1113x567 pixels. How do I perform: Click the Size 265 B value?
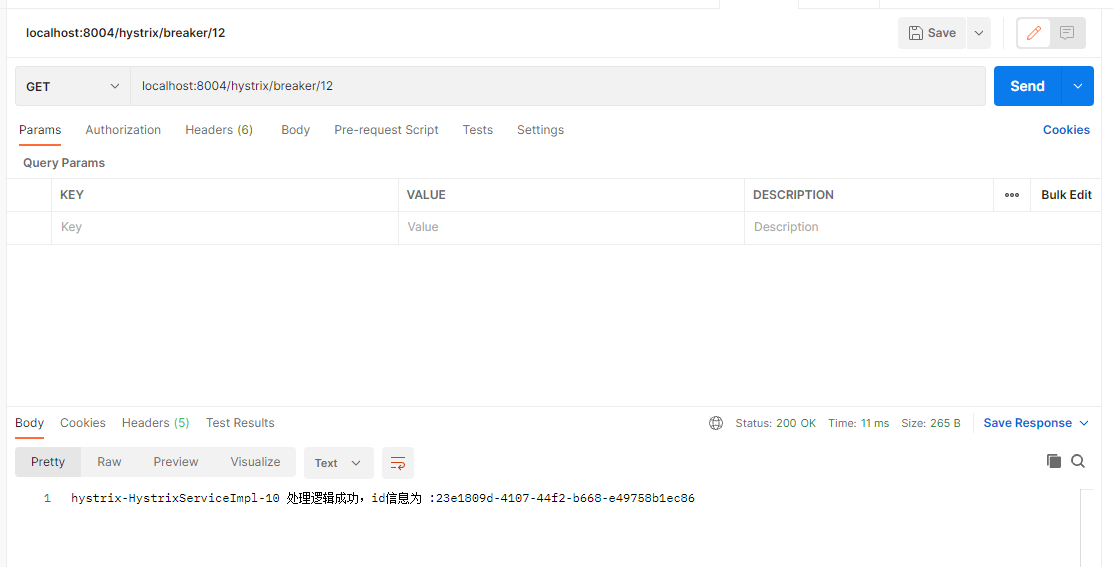click(x=945, y=423)
